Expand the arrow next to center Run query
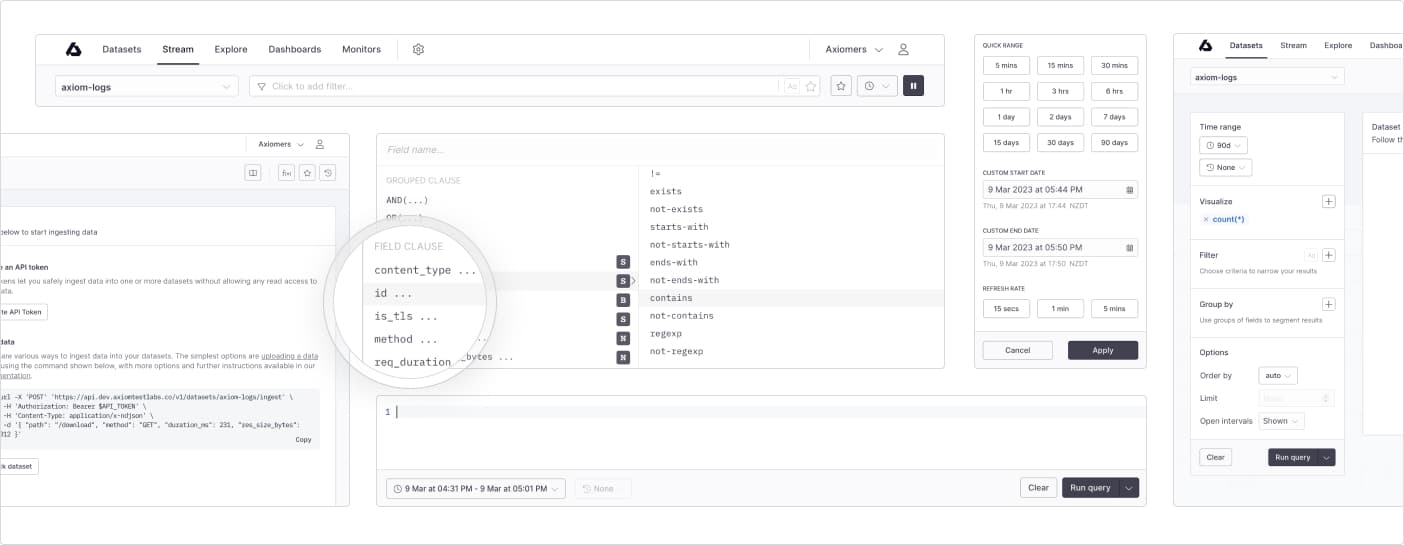Screen dimensions: 1404x545 (1129, 488)
